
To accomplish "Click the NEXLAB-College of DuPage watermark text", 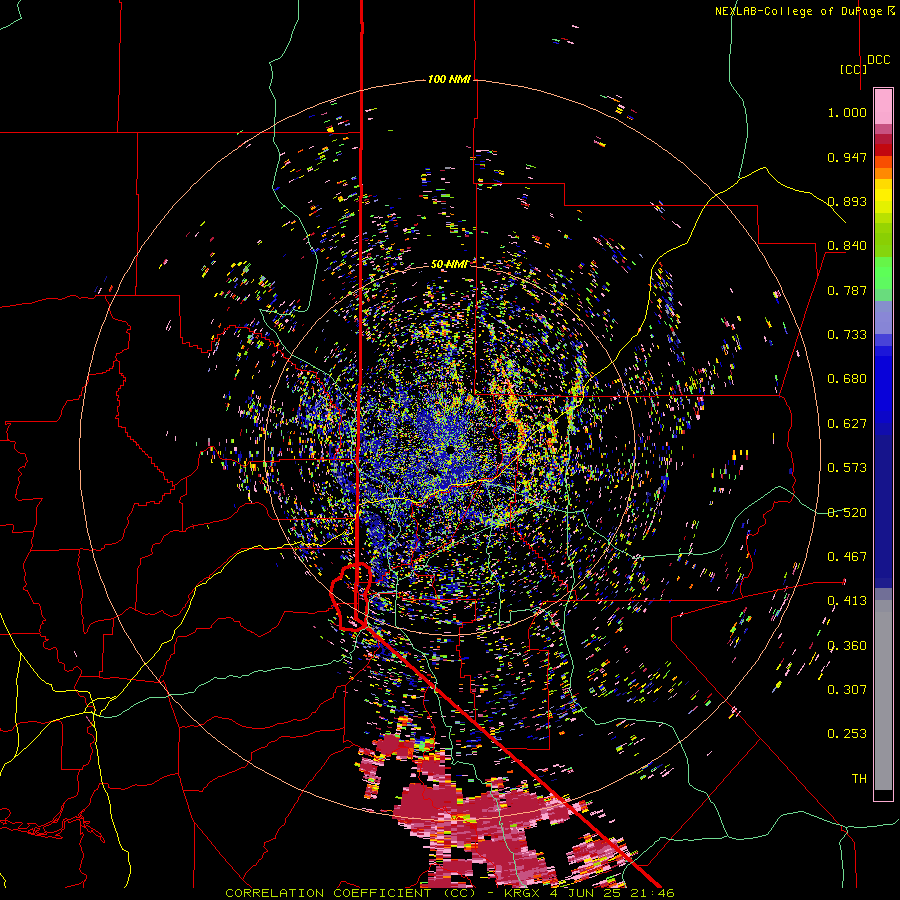I will pyautogui.click(x=804, y=11).
